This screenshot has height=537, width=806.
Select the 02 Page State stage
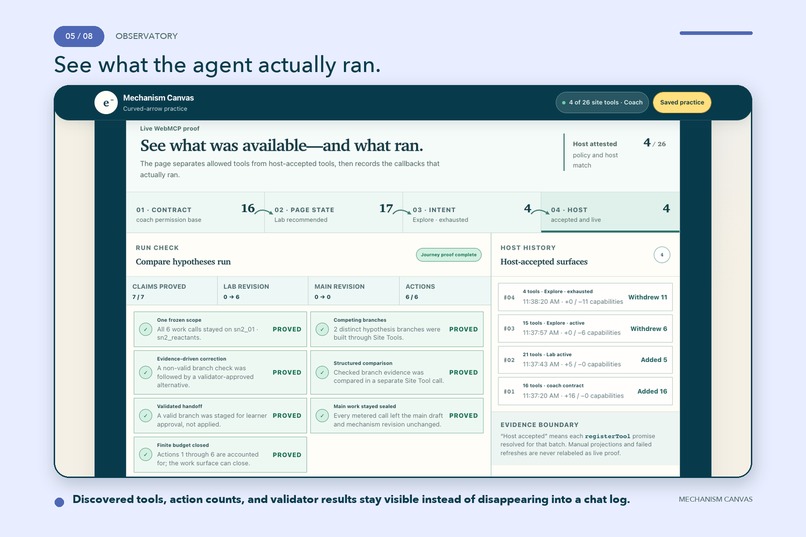(334, 212)
